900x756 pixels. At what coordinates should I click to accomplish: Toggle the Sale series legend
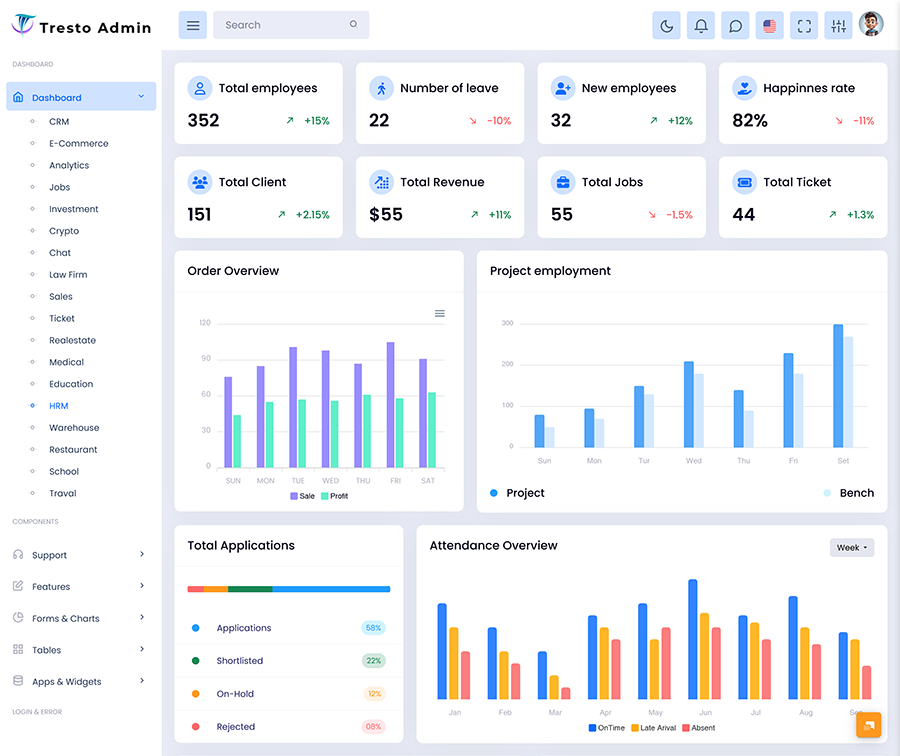[302, 496]
